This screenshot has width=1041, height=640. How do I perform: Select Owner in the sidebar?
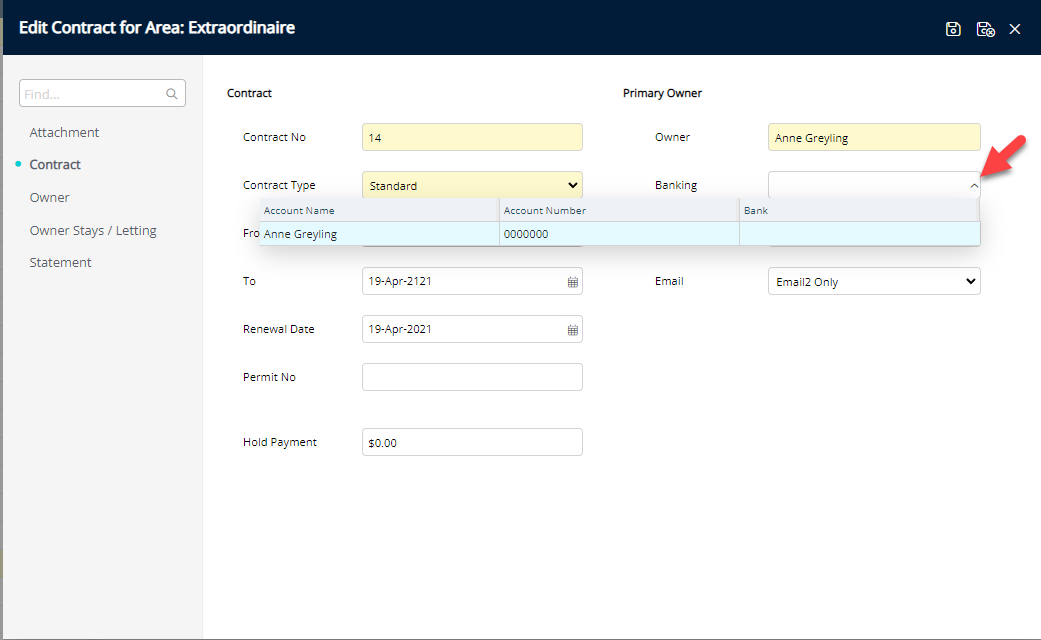49,198
